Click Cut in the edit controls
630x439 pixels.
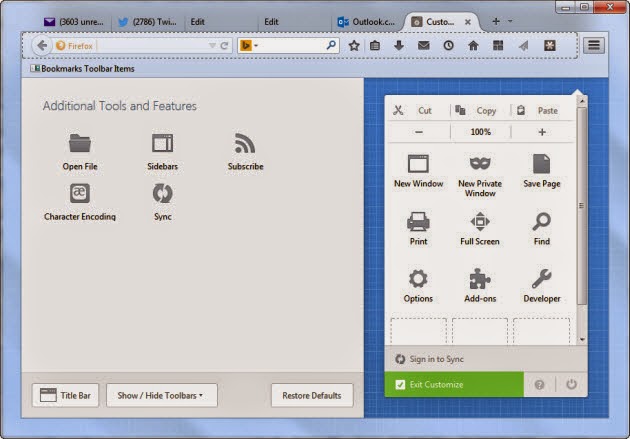[x=419, y=110]
